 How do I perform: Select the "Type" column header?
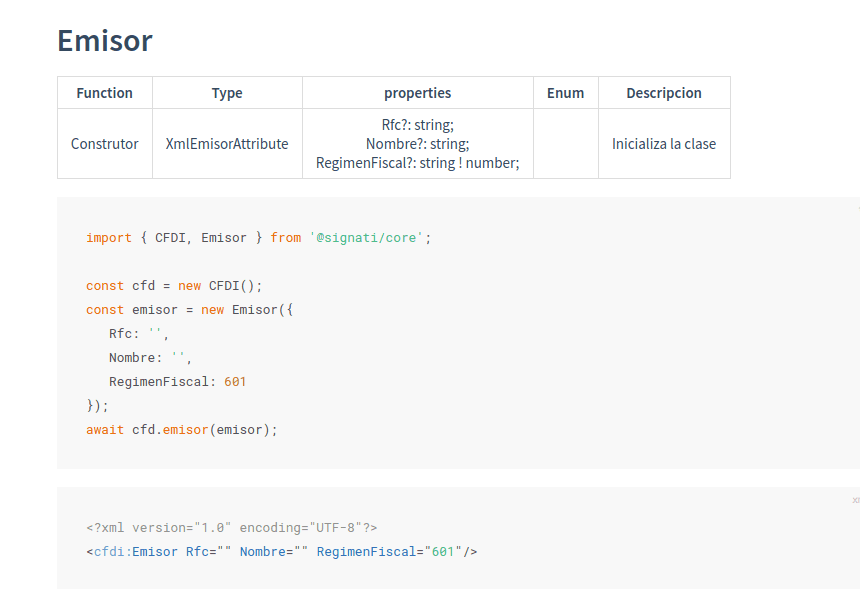coord(227,93)
